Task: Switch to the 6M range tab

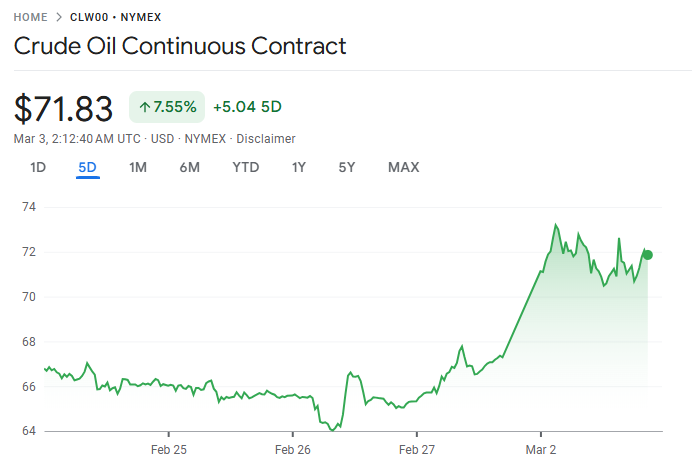Action: [190, 167]
